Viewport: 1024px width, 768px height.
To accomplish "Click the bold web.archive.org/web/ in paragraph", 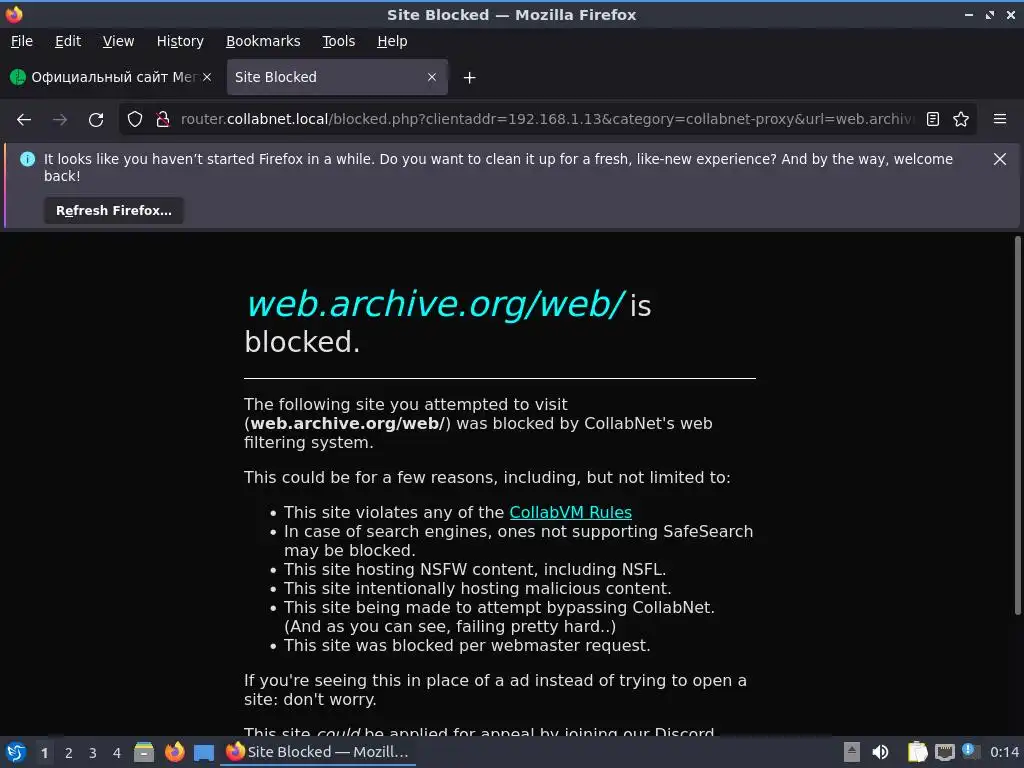I will pos(347,424).
